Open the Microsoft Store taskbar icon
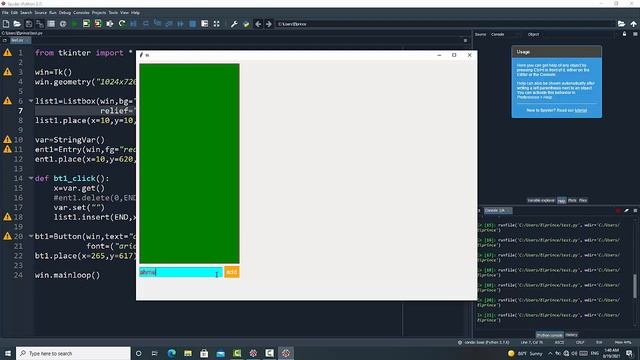The width and height of the screenshot is (640, 360). (204, 353)
